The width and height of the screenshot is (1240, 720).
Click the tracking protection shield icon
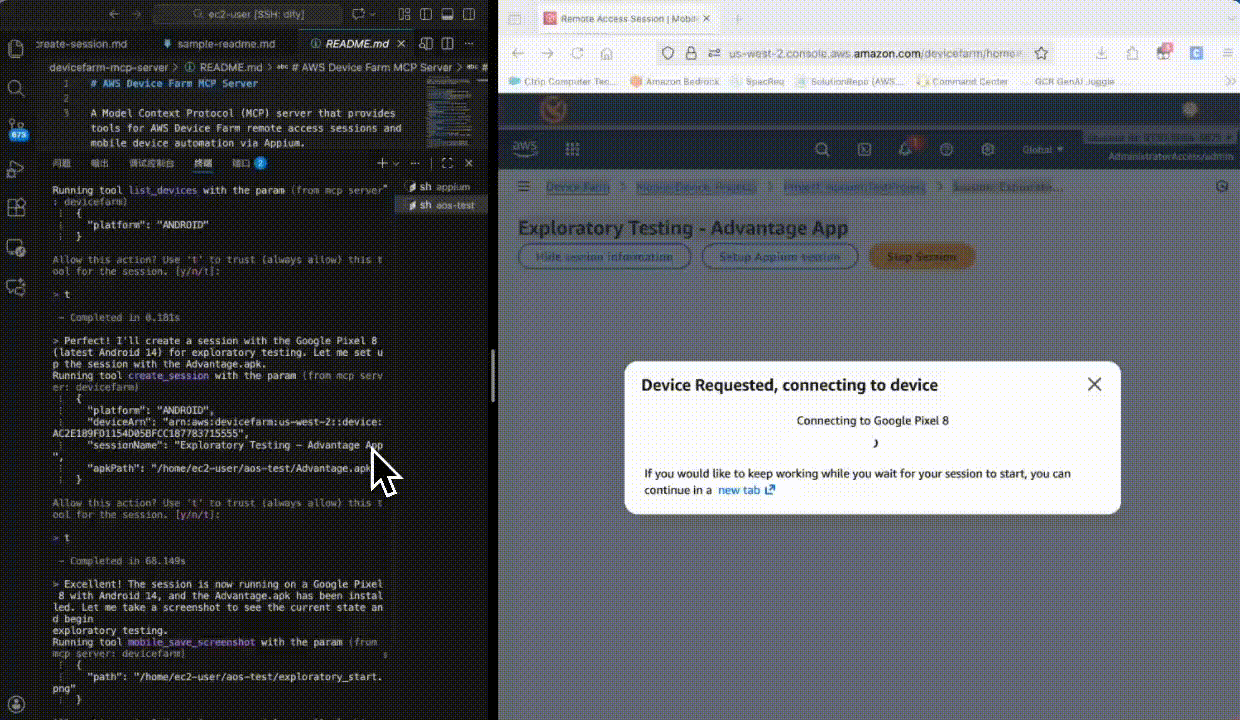point(668,53)
